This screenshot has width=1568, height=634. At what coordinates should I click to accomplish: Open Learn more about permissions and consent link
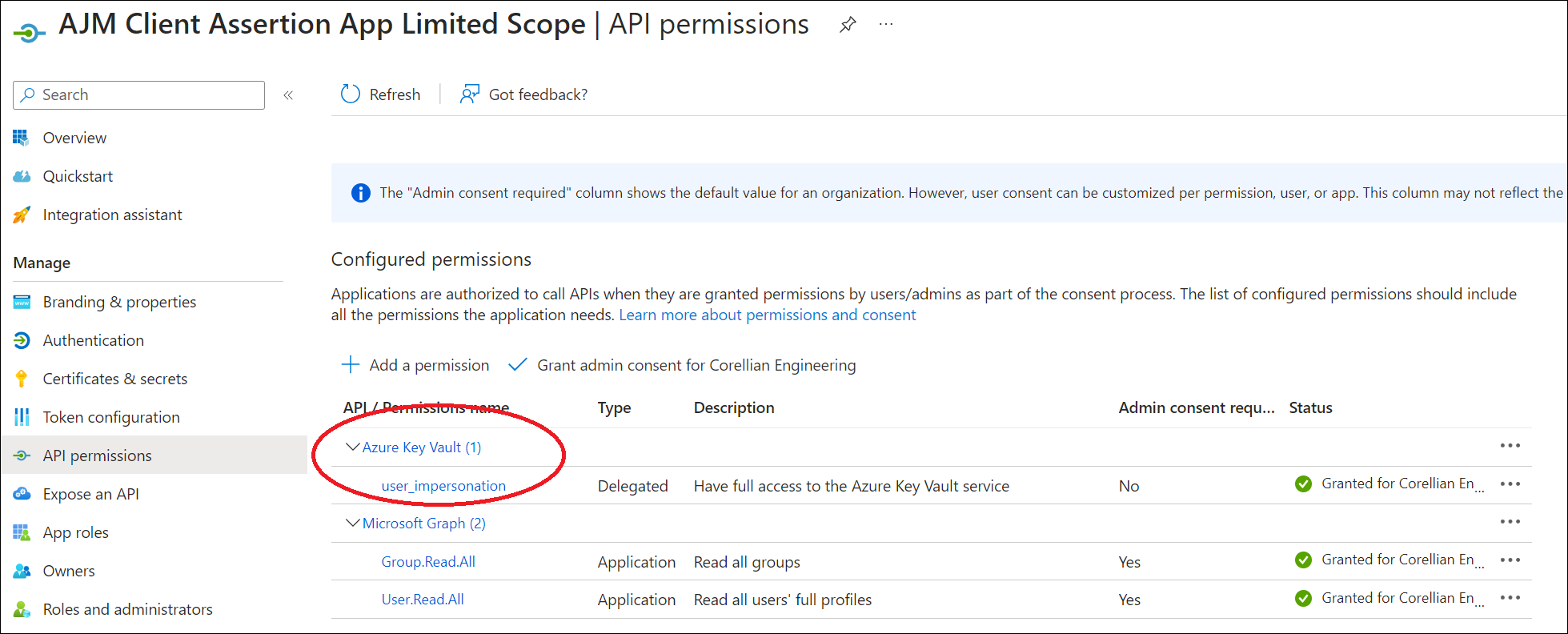(767, 315)
